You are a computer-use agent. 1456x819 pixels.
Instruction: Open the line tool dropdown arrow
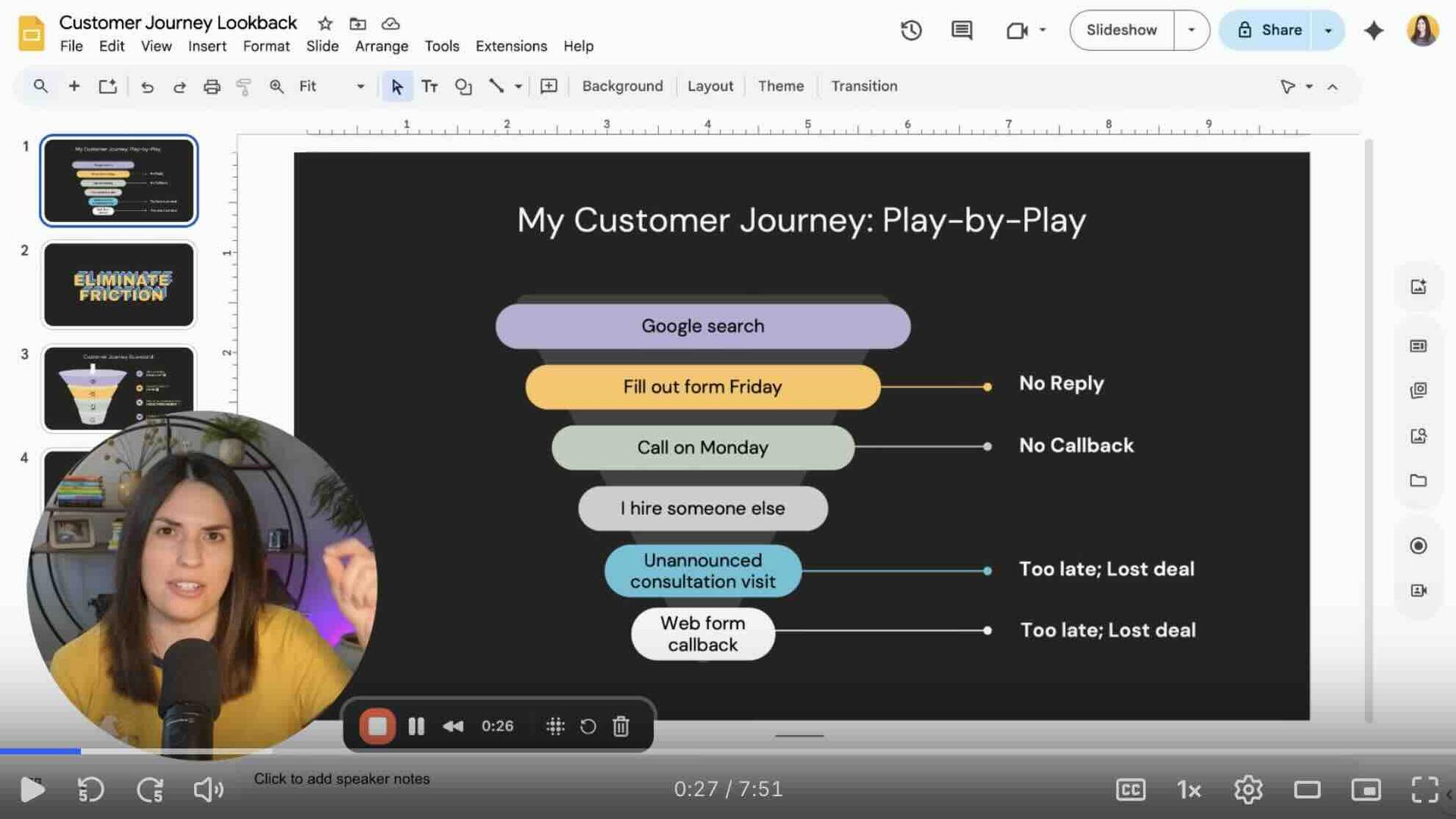click(x=519, y=86)
